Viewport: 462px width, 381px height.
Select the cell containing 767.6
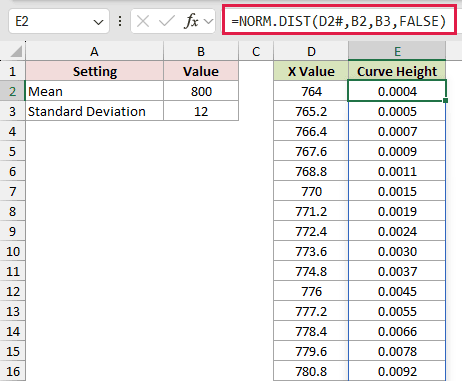coord(311,151)
